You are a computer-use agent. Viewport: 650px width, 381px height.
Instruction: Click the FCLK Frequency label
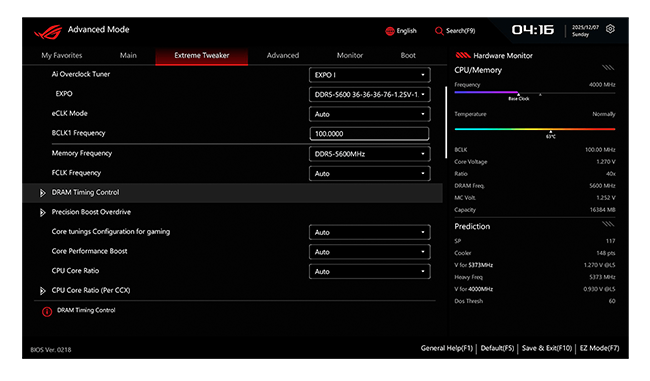[76, 173]
